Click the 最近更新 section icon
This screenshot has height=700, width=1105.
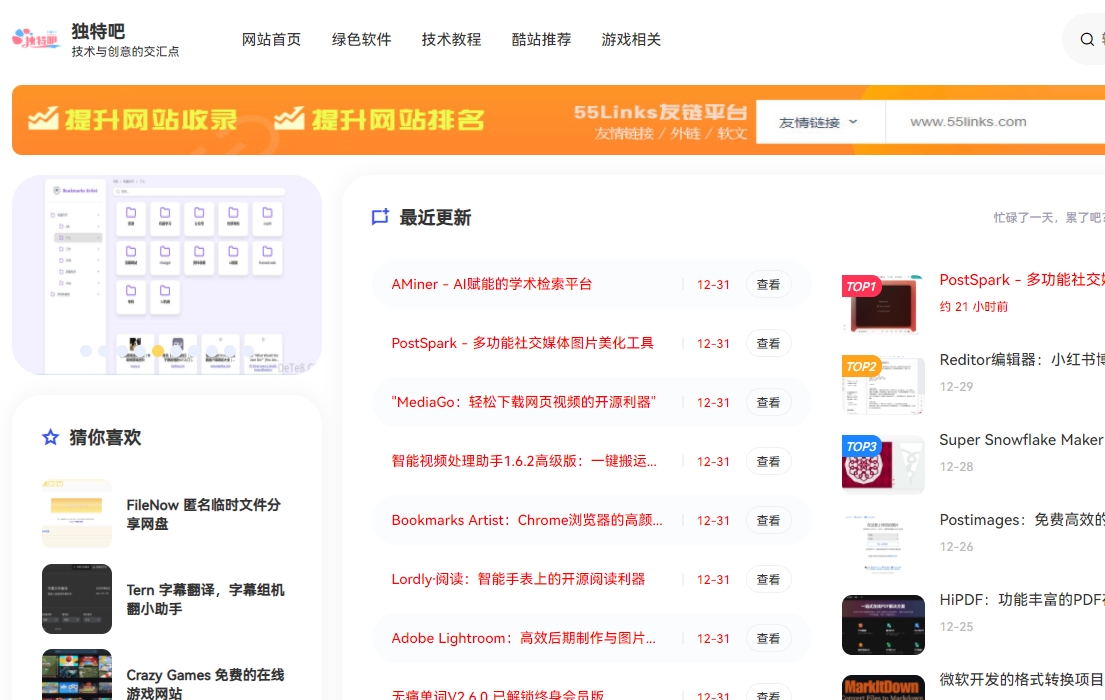[380, 217]
